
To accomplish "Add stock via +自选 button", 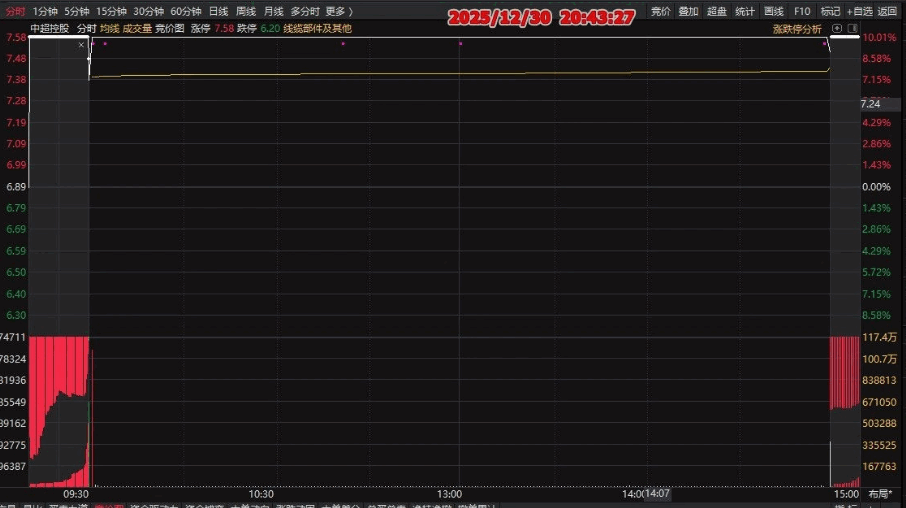I will (859, 12).
